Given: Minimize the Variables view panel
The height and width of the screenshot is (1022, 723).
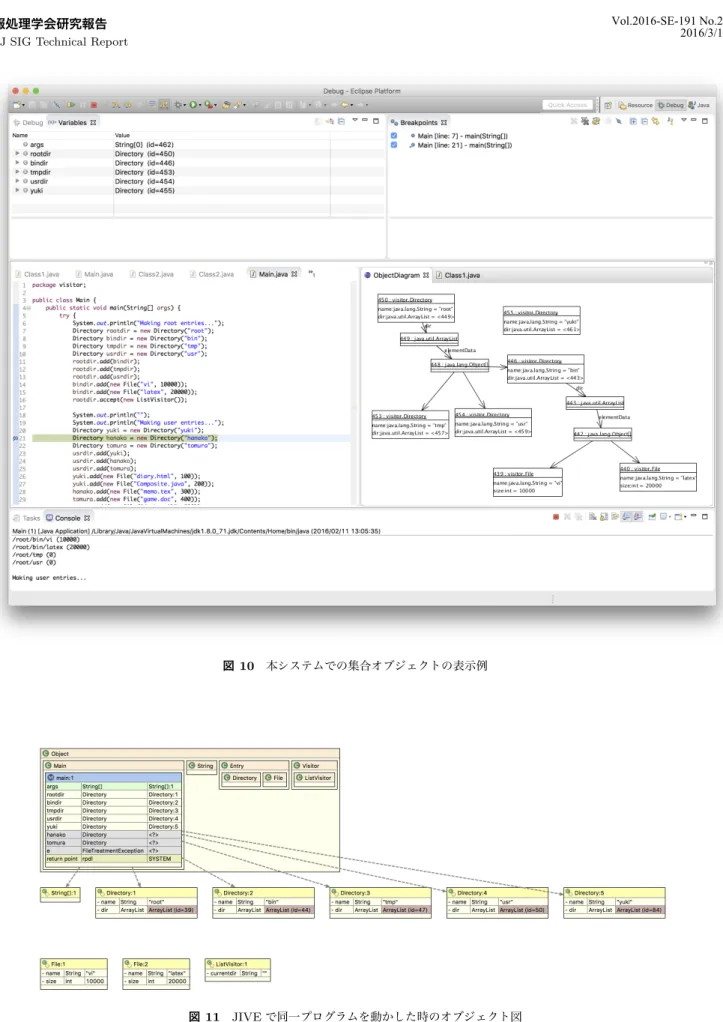Looking at the screenshot, I should click(x=365, y=121).
